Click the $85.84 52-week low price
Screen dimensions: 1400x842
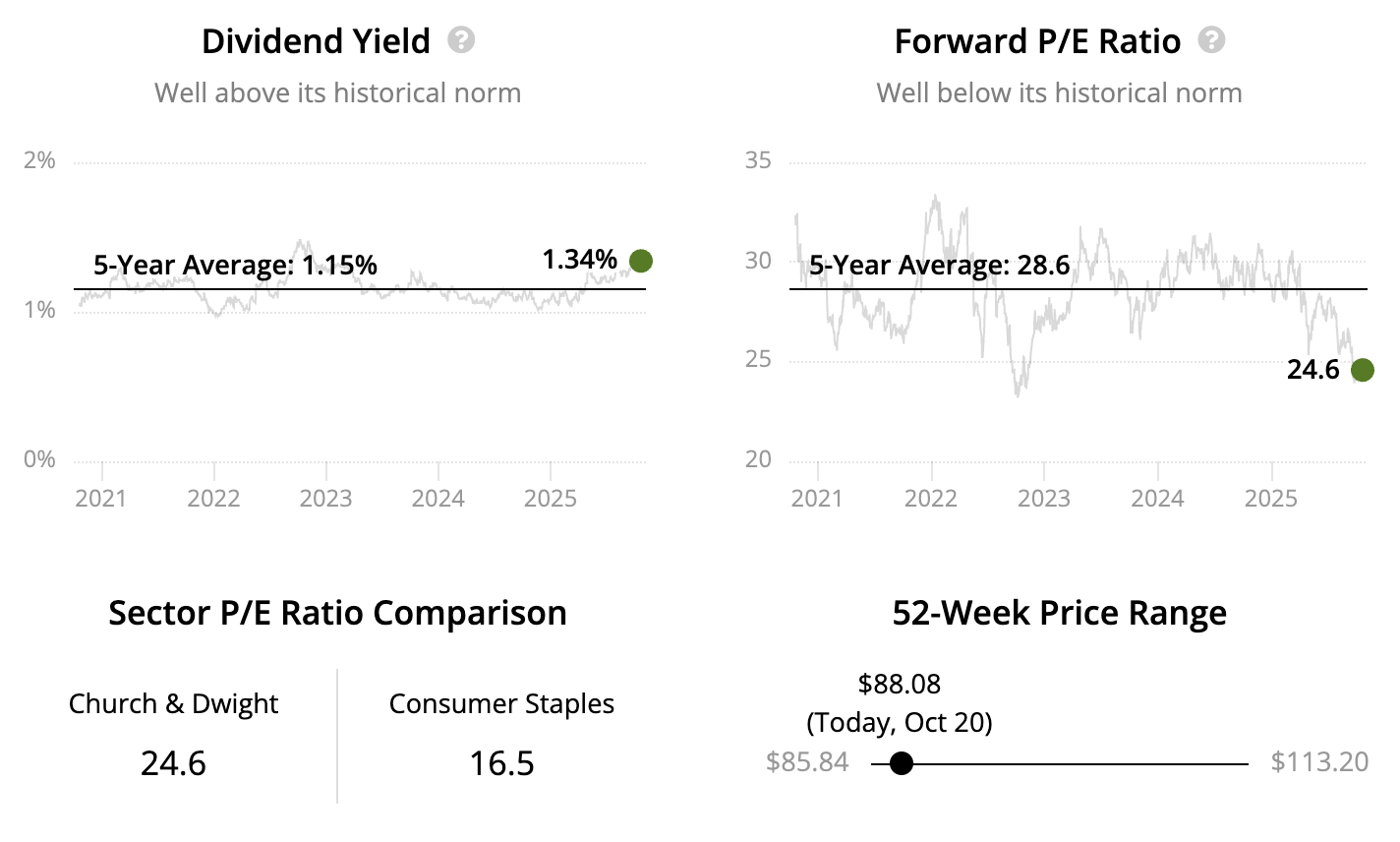point(807,762)
